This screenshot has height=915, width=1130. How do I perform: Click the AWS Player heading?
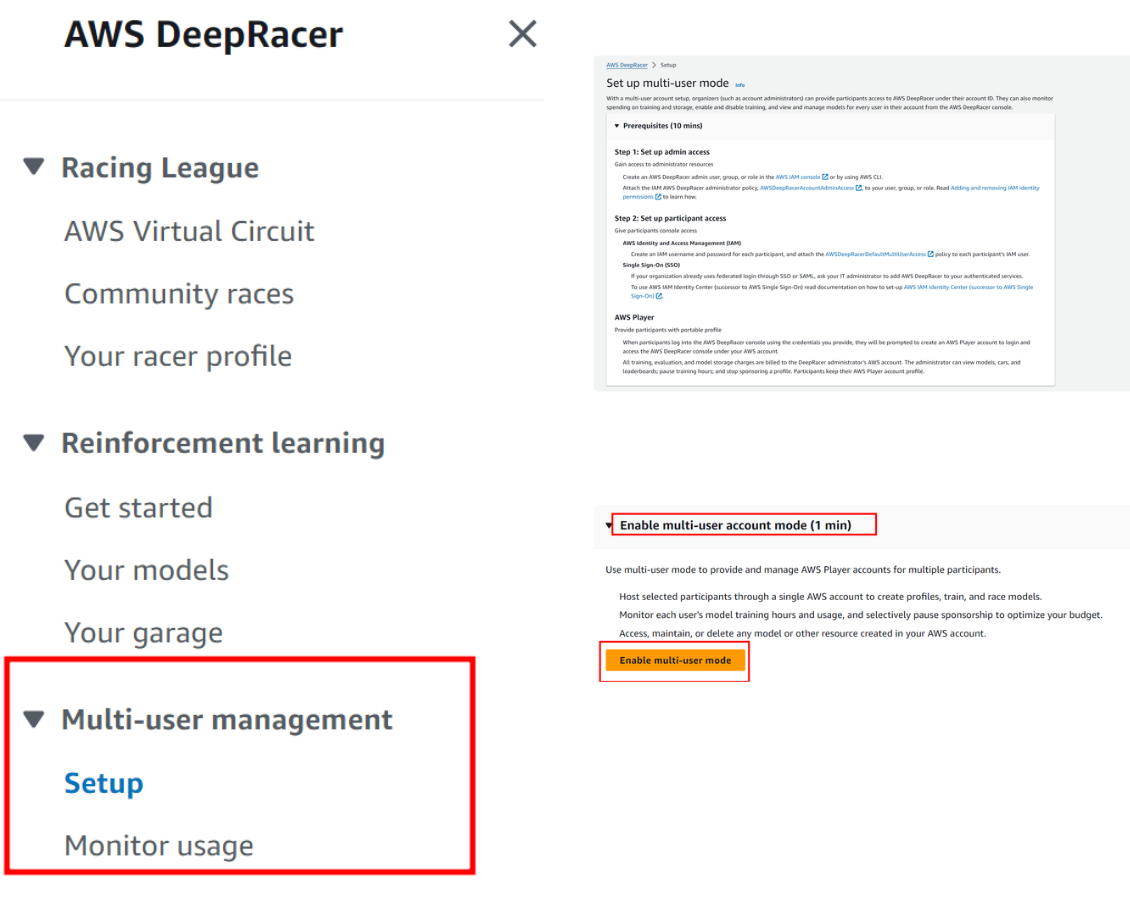pos(634,317)
